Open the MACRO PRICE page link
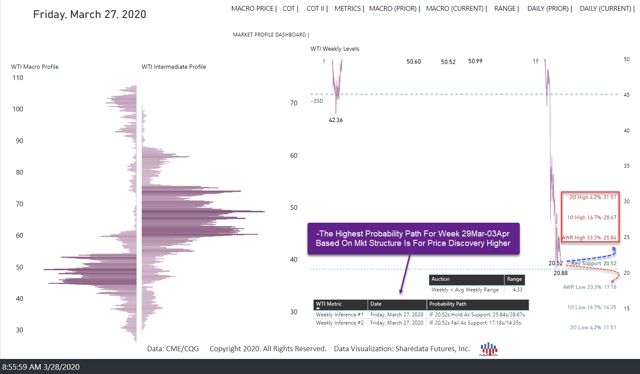 (x=252, y=9)
